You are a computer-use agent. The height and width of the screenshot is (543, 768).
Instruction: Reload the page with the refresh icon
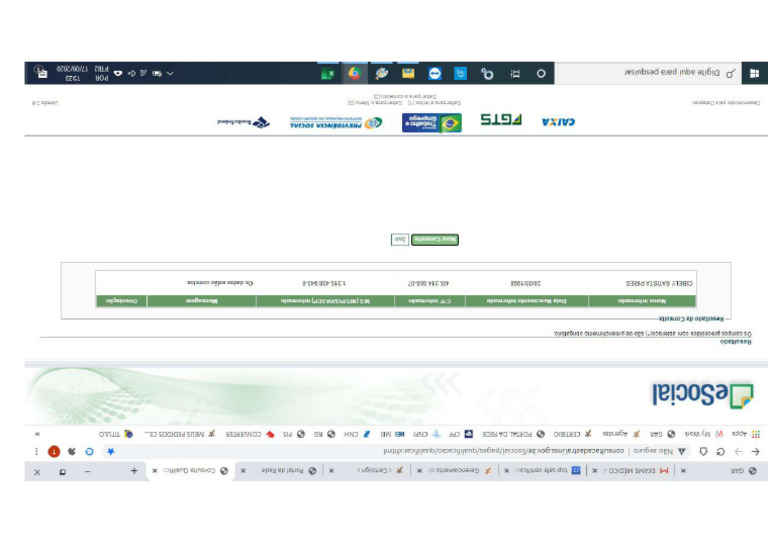tap(720, 451)
